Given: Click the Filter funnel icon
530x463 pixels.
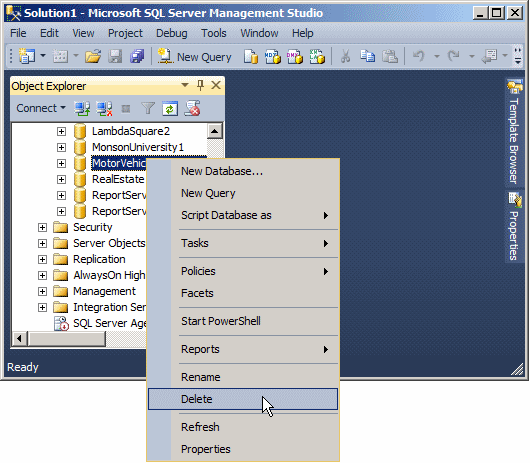Looking at the screenshot, I should click(148, 108).
